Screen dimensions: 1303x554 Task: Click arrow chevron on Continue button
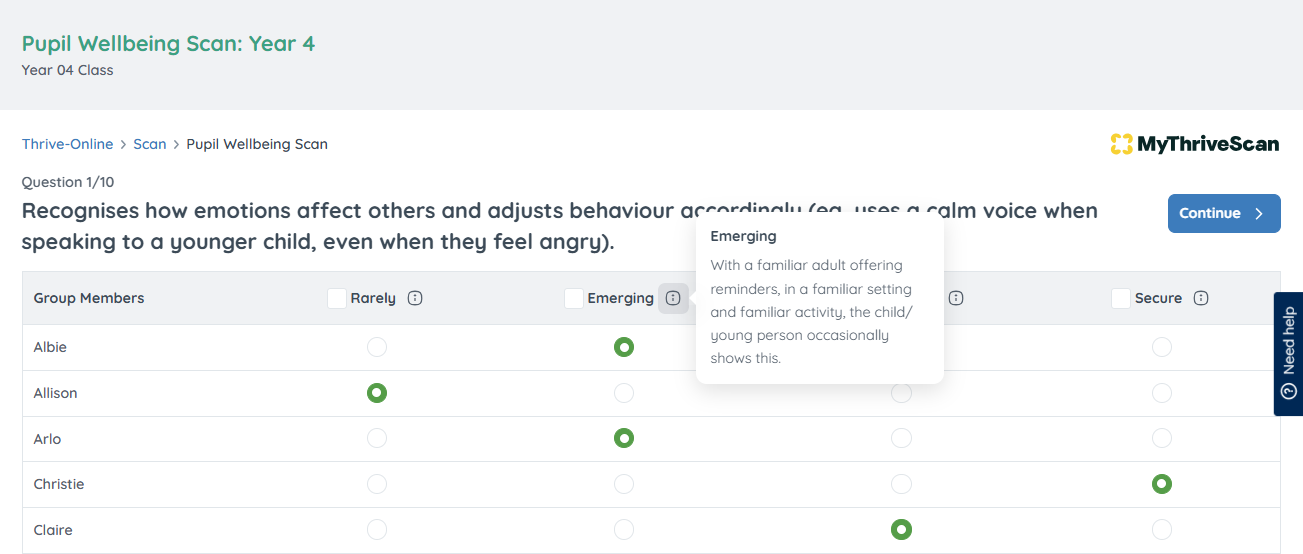pos(1259,213)
